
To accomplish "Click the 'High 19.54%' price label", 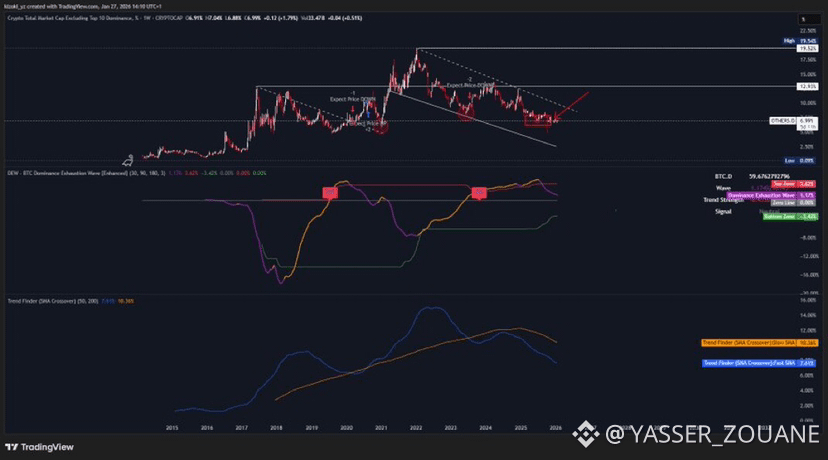I will click(x=799, y=41).
